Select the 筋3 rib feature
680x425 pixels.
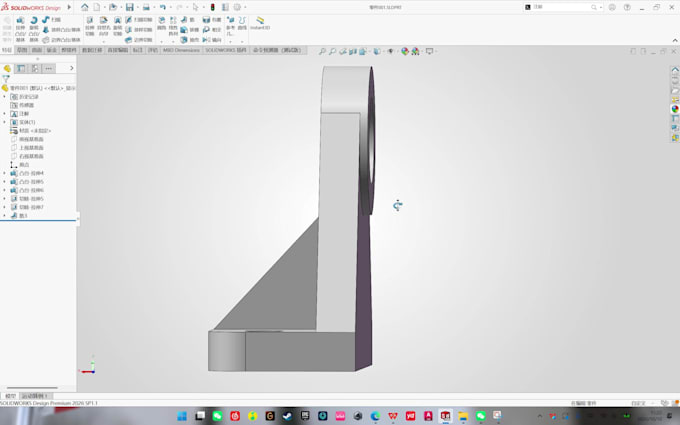click(19, 216)
